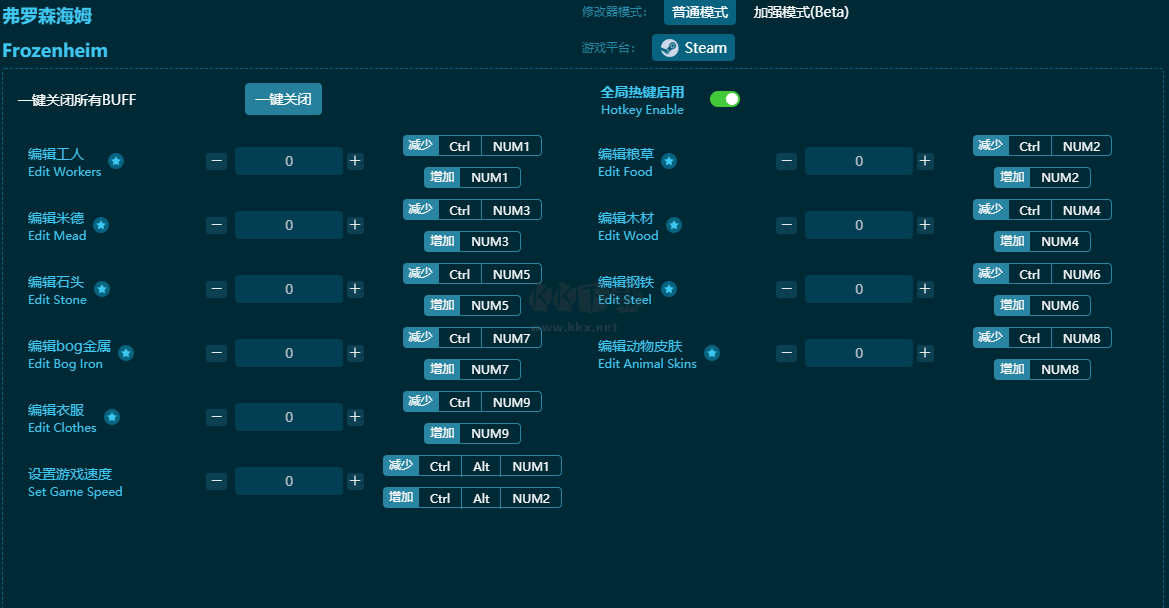Image resolution: width=1169 pixels, height=608 pixels.
Task: Increase Edit Stone value with plus
Action: (x=355, y=289)
